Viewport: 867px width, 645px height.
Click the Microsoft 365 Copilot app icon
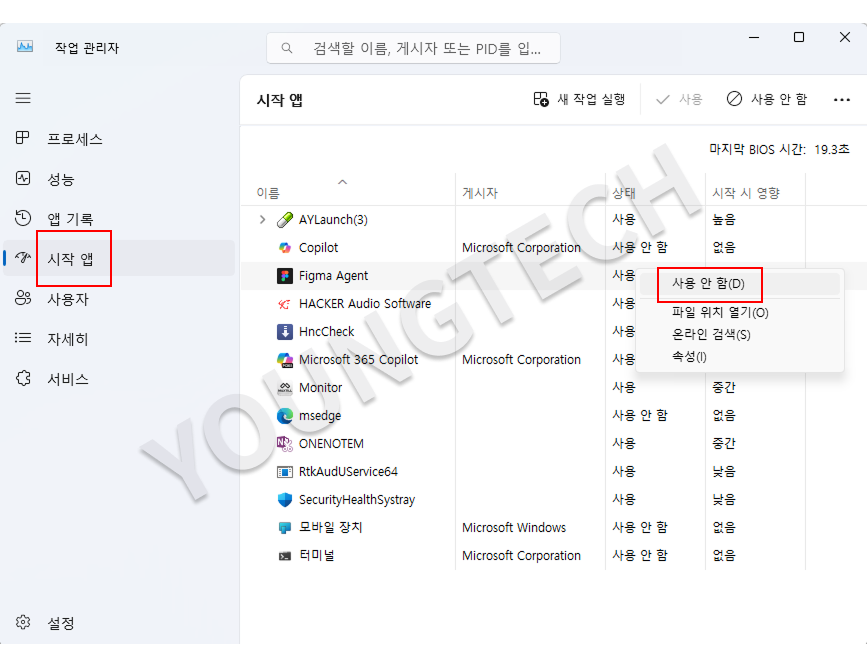tap(283, 359)
